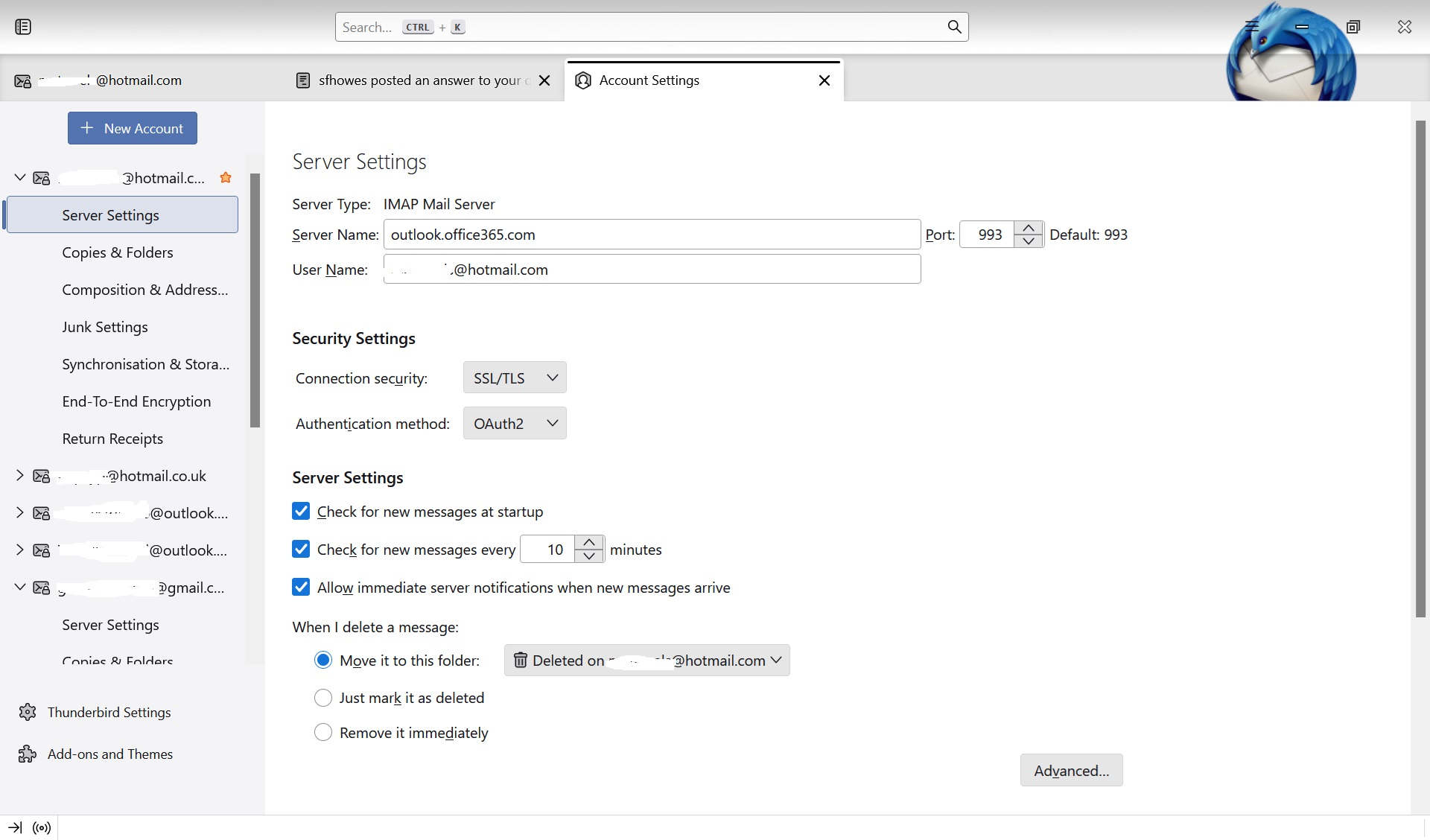Toggle Check for new messages at startup

[301, 511]
